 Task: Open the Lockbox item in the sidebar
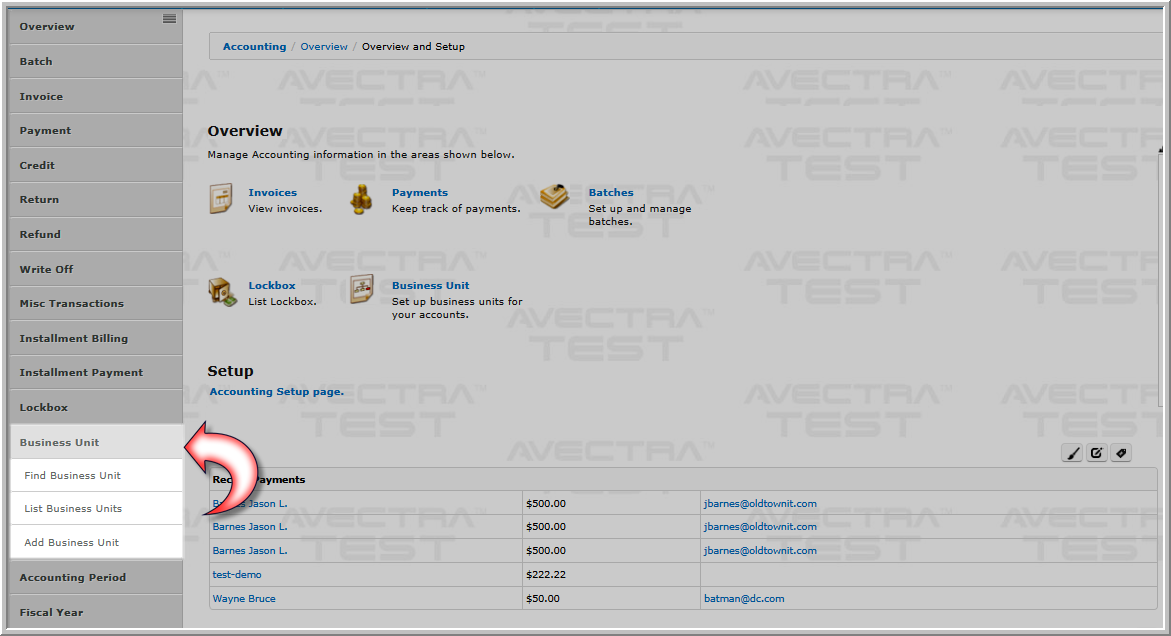tap(96, 408)
